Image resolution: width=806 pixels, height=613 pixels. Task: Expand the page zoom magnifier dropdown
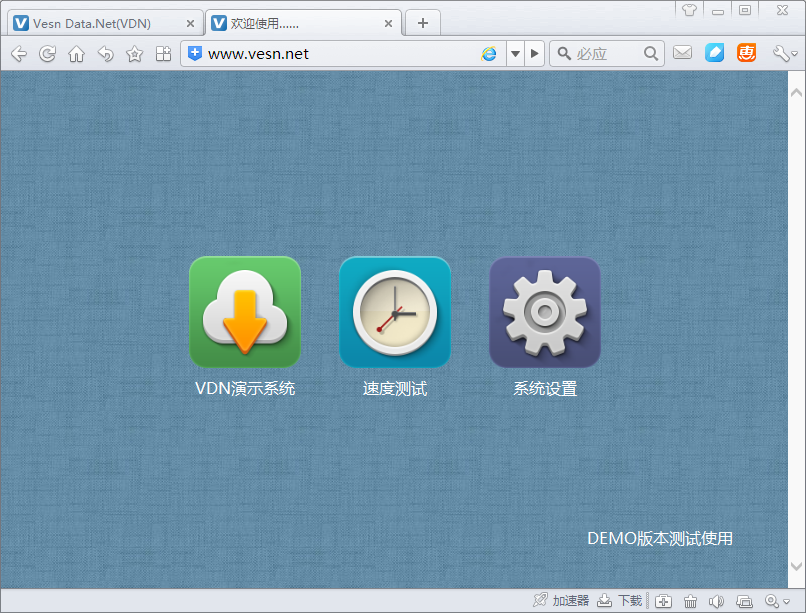coord(777,601)
